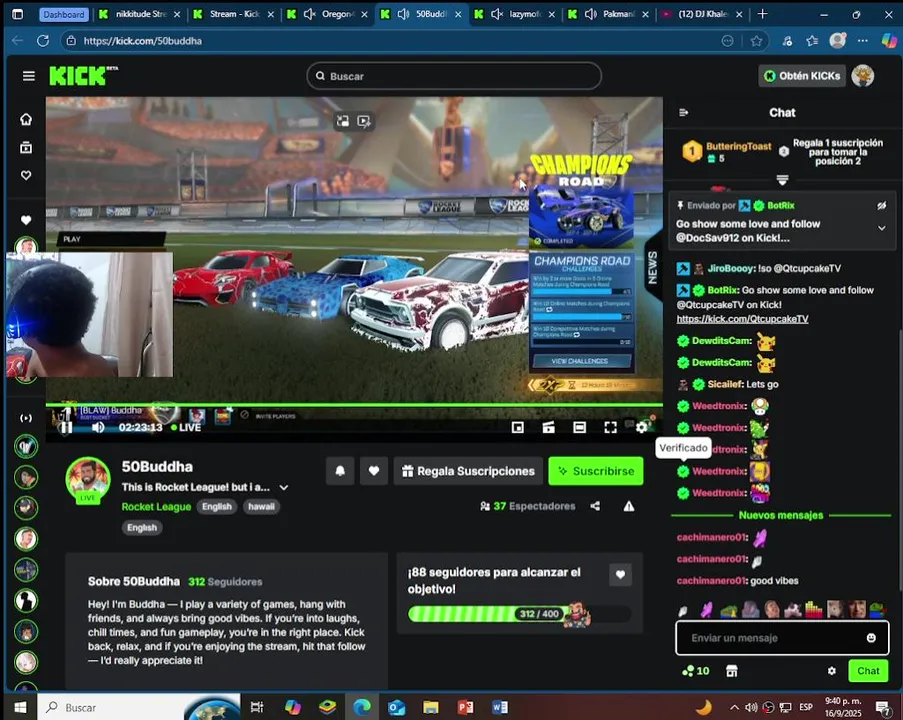Viewport: 903px width, 720px height.
Task: Open the Rocket League category link
Action: (156, 506)
